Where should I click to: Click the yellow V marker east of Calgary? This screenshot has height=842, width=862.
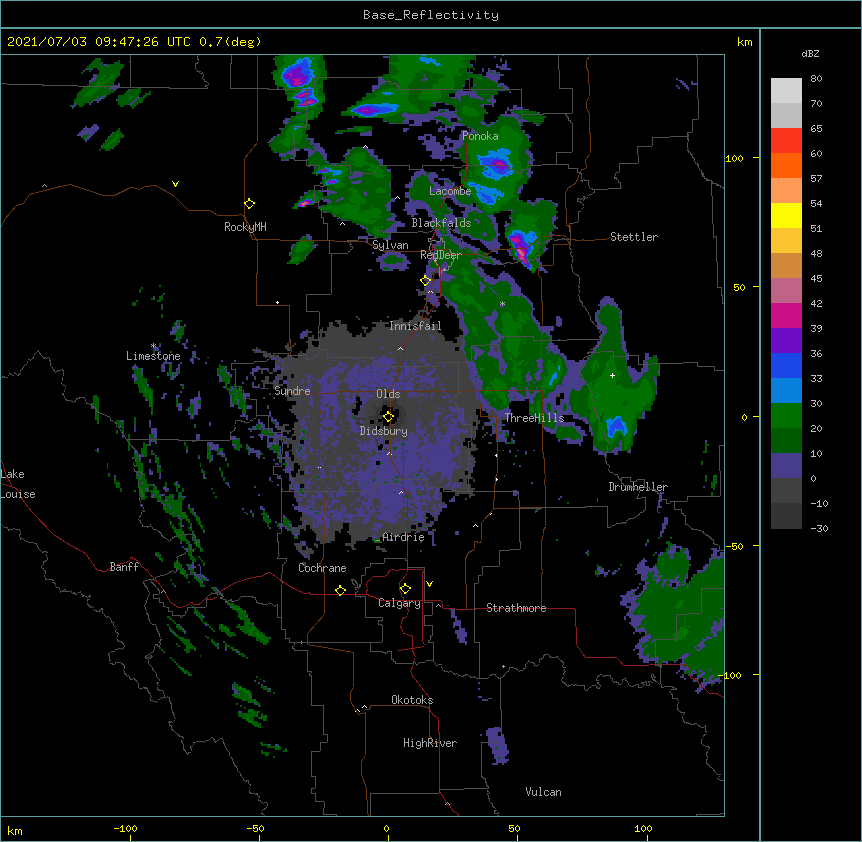click(429, 584)
